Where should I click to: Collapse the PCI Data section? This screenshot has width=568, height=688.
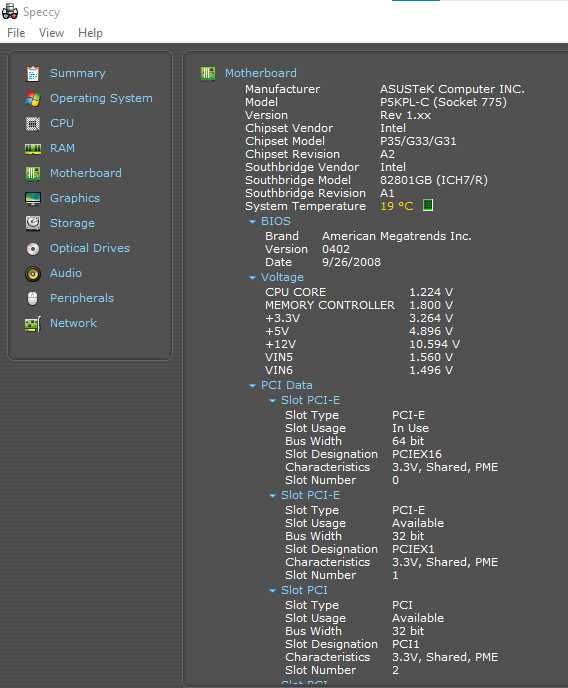click(252, 386)
